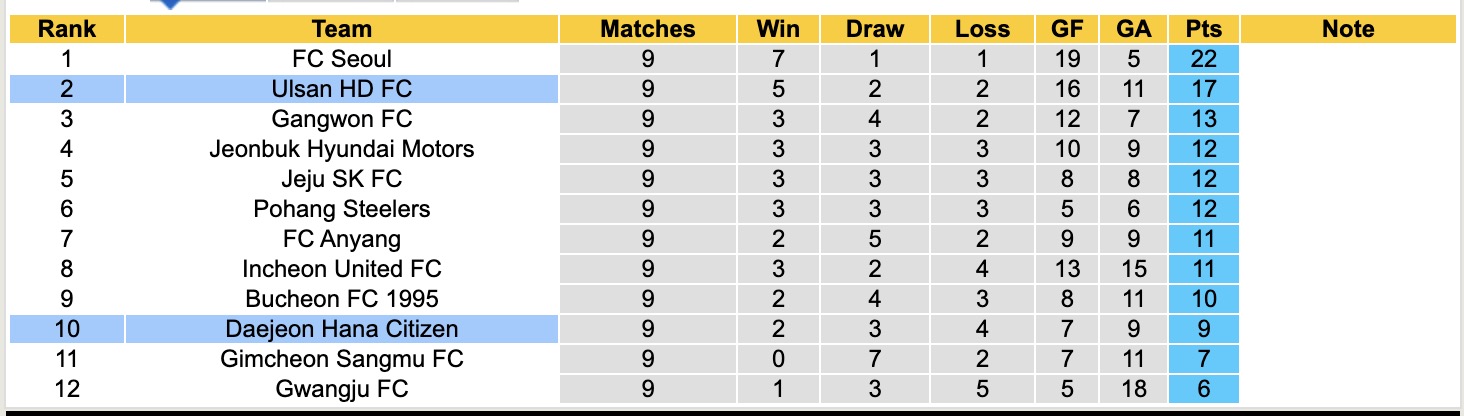1464x416 pixels.
Task: Open Jeonbuk Hyundai Motors team page
Action: click(341, 149)
